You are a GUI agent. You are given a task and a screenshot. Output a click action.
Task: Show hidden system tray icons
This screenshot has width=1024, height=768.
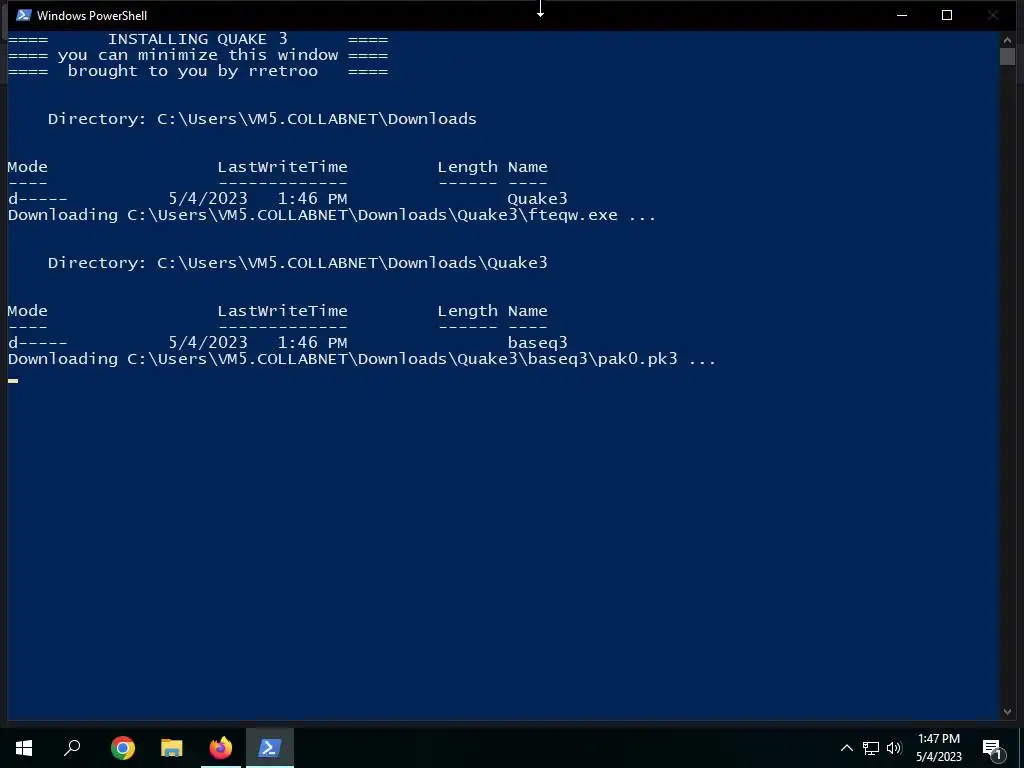[846, 748]
